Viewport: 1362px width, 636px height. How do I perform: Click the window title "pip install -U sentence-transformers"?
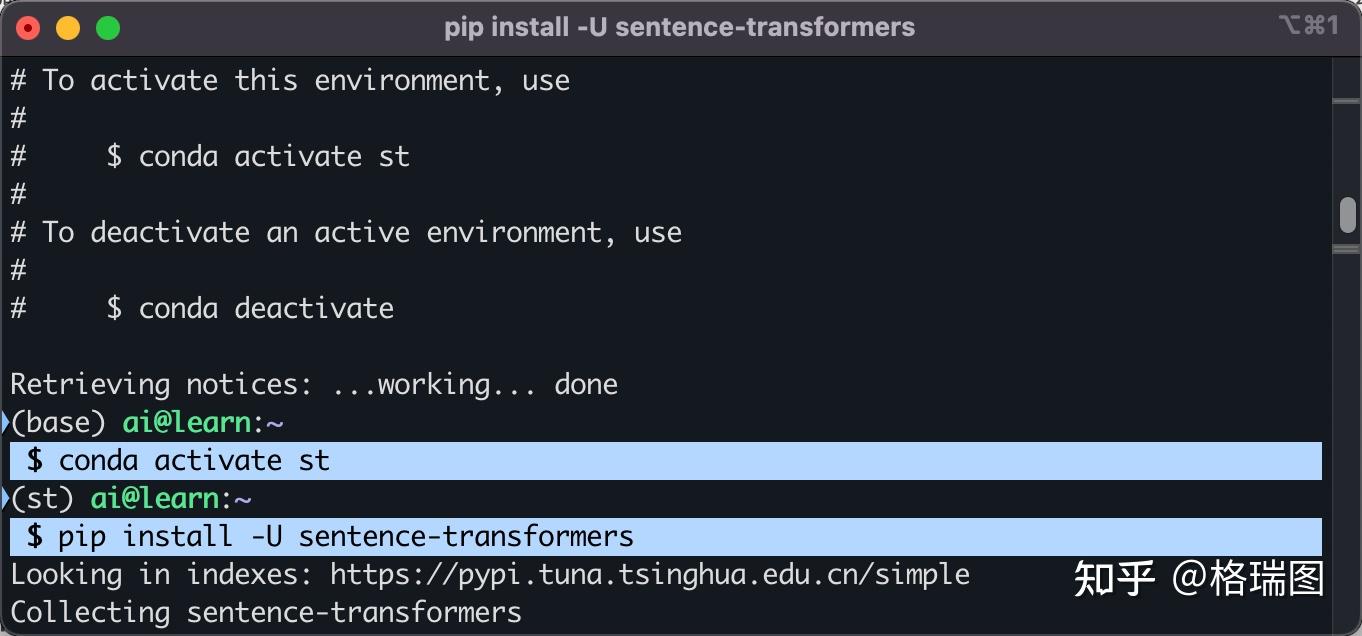pyautogui.click(x=680, y=27)
